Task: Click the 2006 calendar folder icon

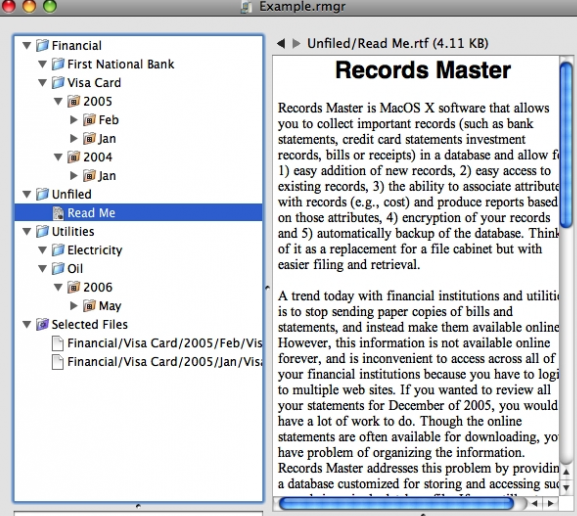Action: (x=74, y=287)
